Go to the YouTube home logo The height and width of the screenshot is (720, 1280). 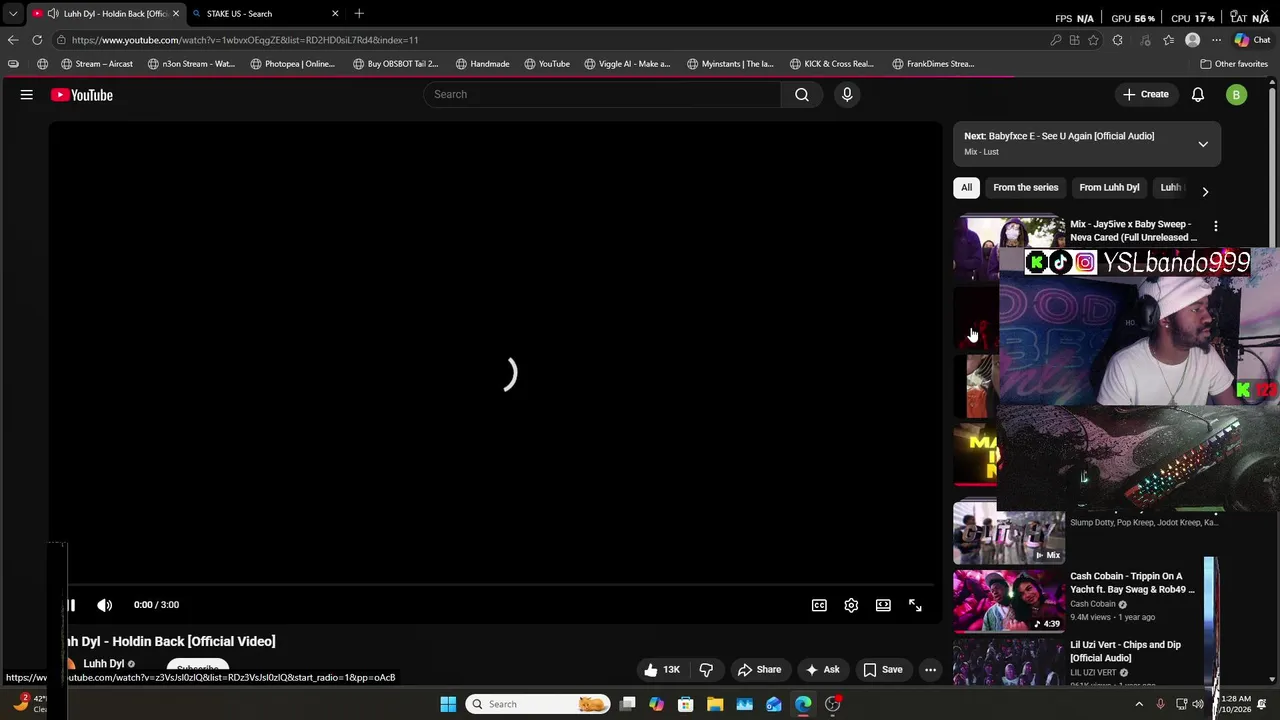coord(82,95)
